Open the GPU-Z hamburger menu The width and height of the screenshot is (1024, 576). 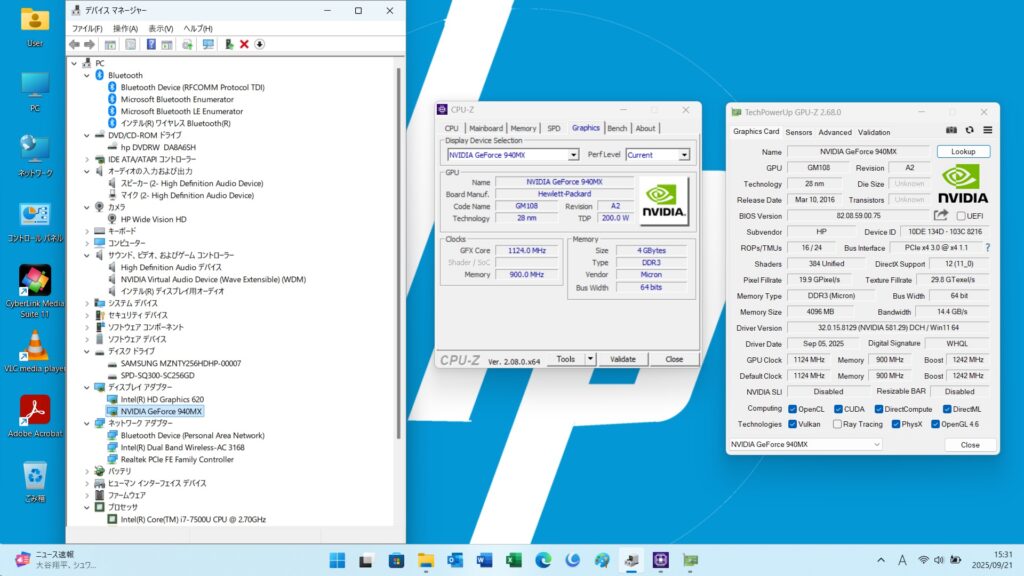pyautogui.click(x=987, y=130)
